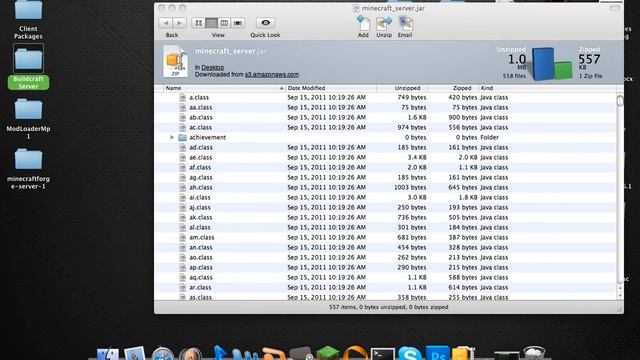Open the Desktop location link
This screenshot has width=640, height=360.
[x=213, y=67]
